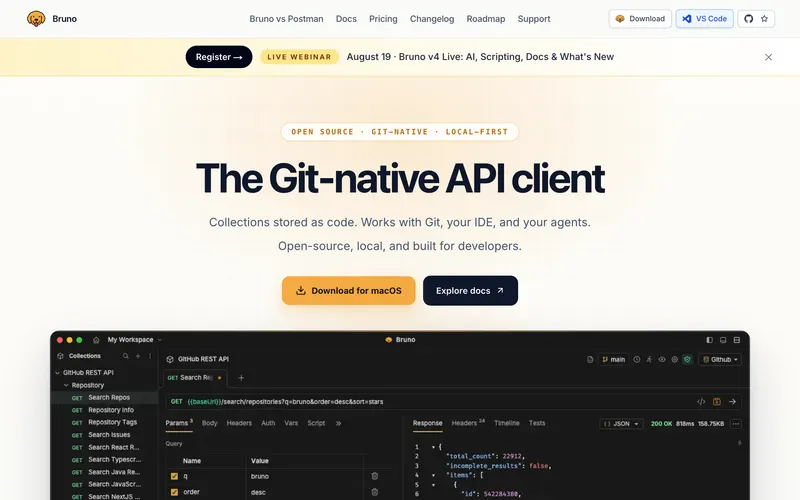The height and width of the screenshot is (500, 800).
Task: Show more request tabs with double chevron
Action: [x=338, y=423]
